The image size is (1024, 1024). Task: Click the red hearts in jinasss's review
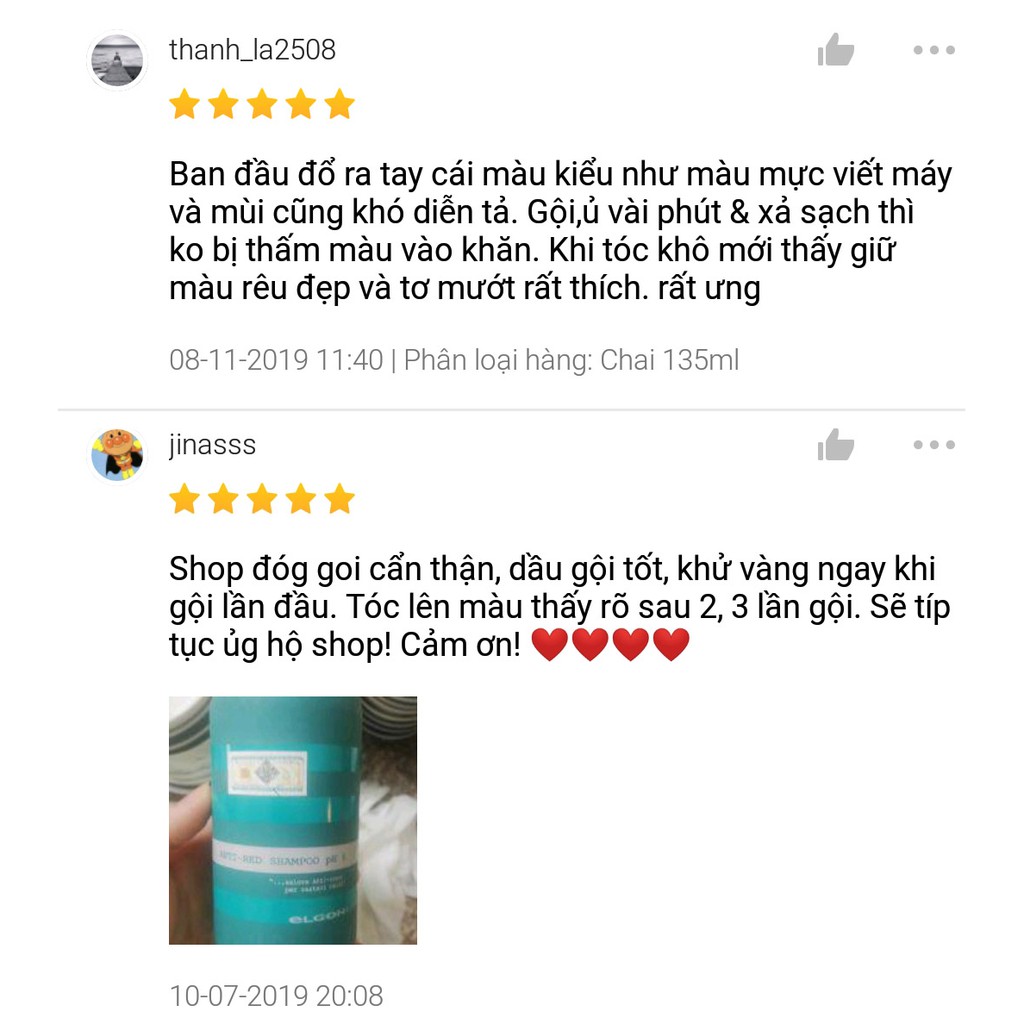point(611,645)
